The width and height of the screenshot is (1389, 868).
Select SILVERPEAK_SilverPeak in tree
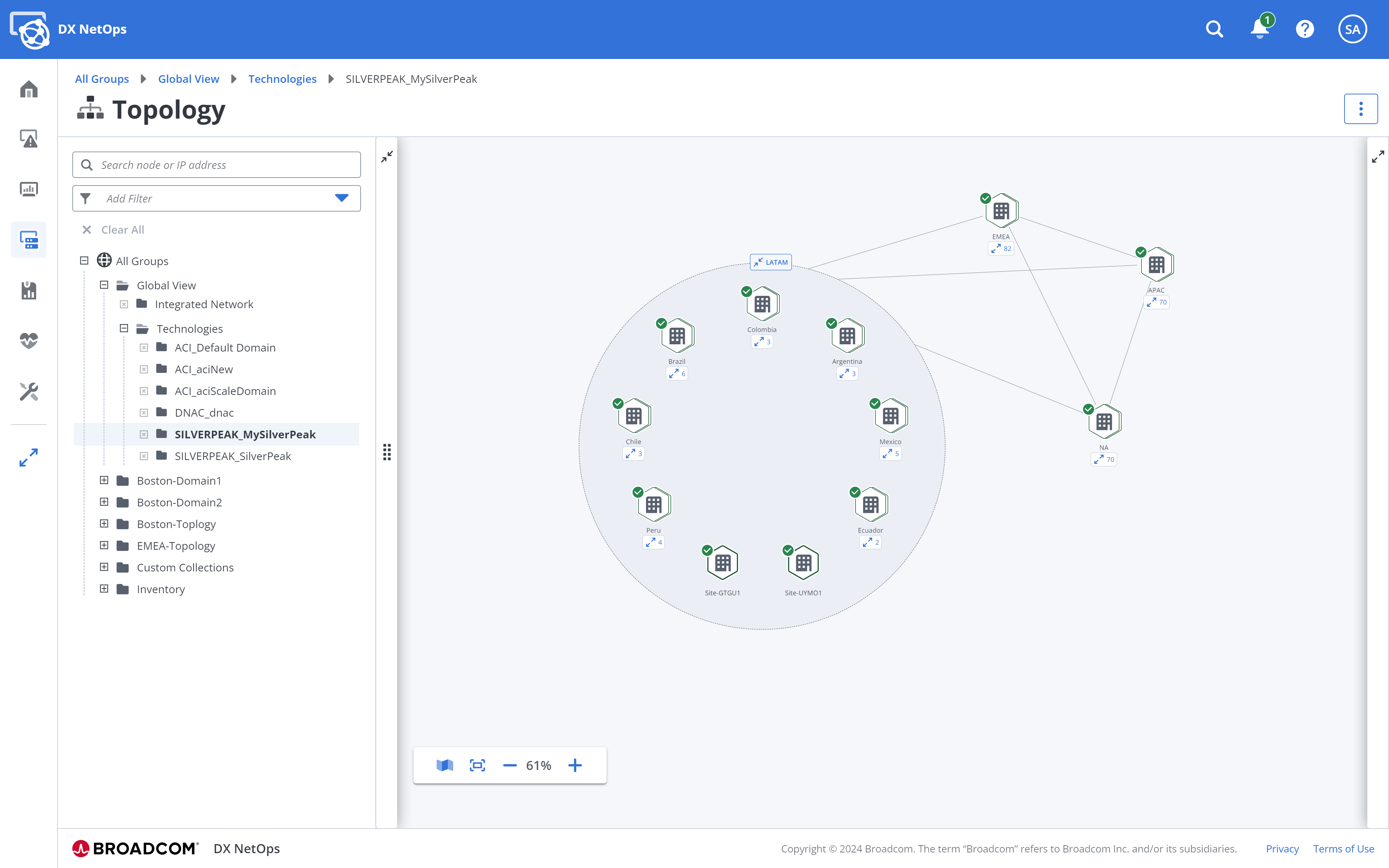[x=233, y=456]
